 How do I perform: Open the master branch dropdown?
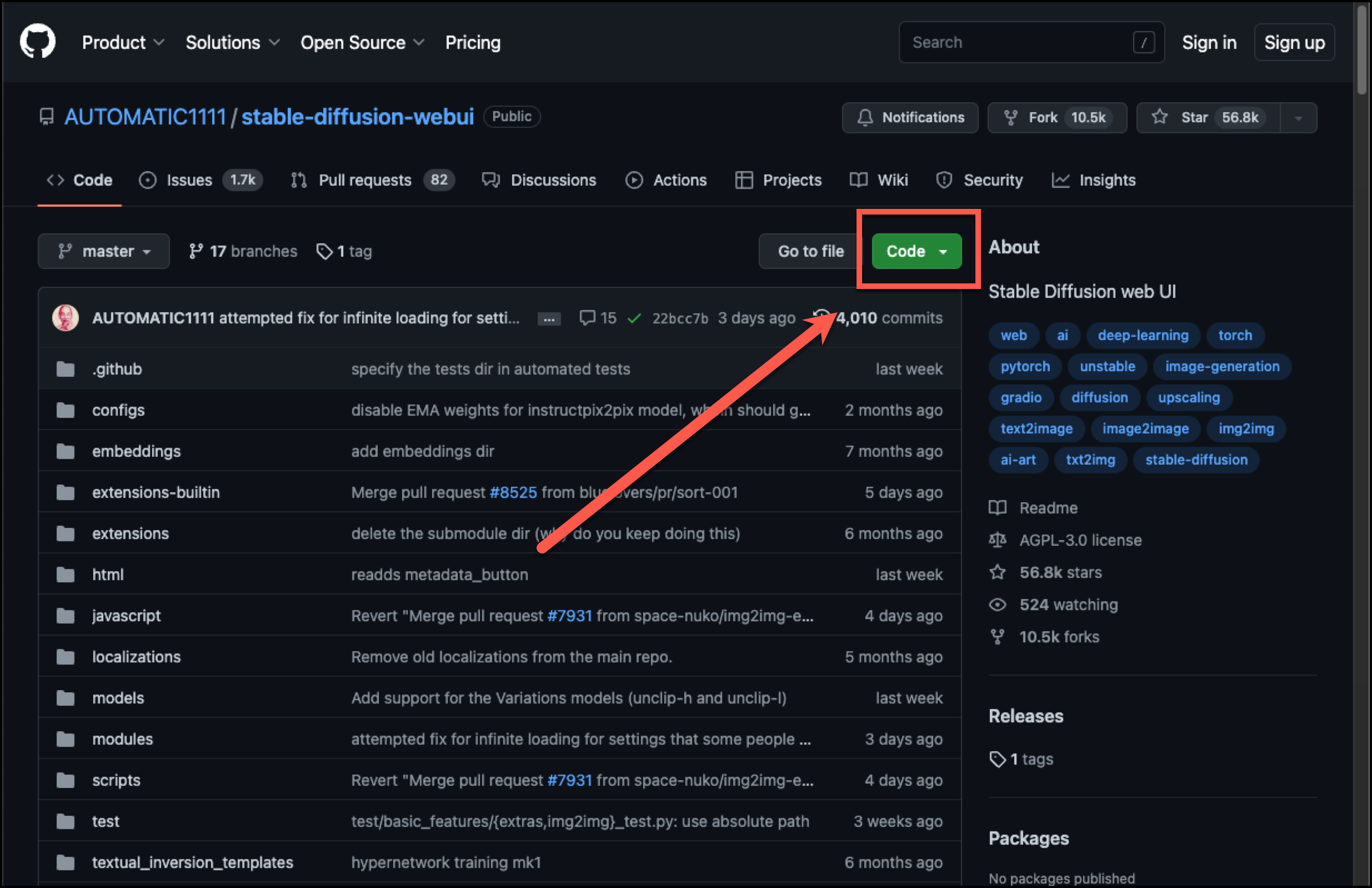click(x=104, y=251)
